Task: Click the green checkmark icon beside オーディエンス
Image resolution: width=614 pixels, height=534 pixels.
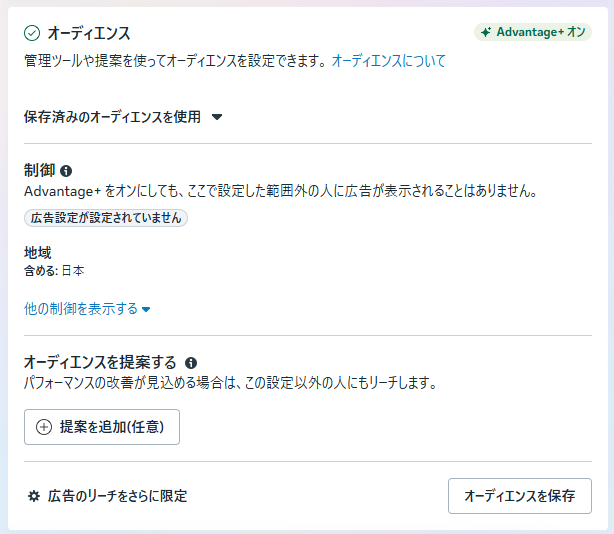Action: (x=32, y=33)
